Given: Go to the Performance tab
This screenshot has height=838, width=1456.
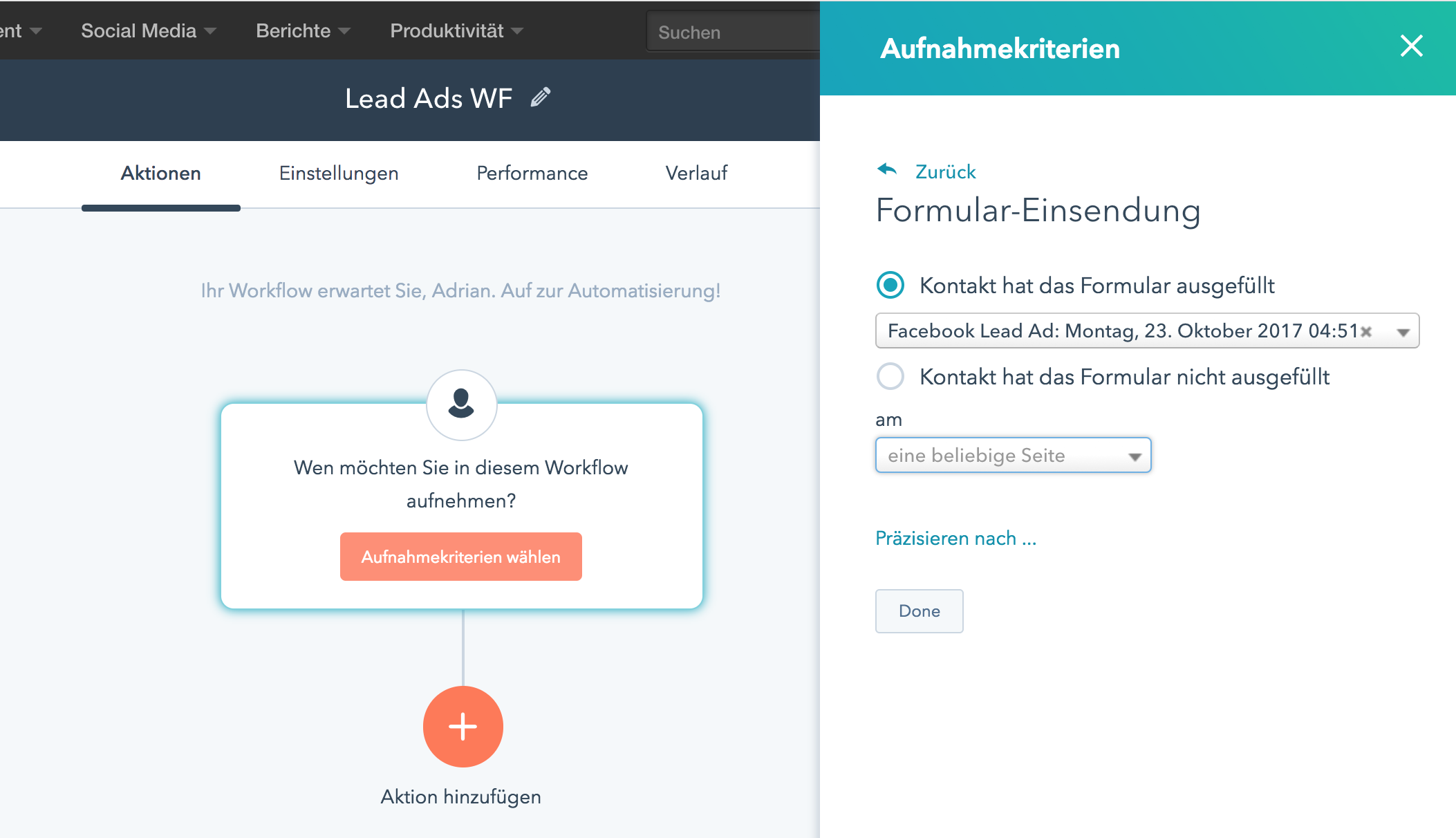Looking at the screenshot, I should point(532,173).
